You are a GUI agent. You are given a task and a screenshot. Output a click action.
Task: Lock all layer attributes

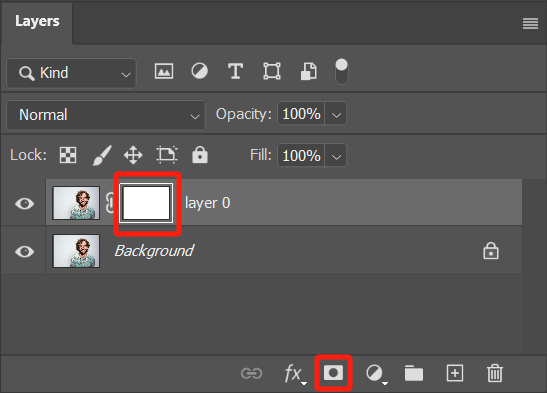[x=200, y=155]
